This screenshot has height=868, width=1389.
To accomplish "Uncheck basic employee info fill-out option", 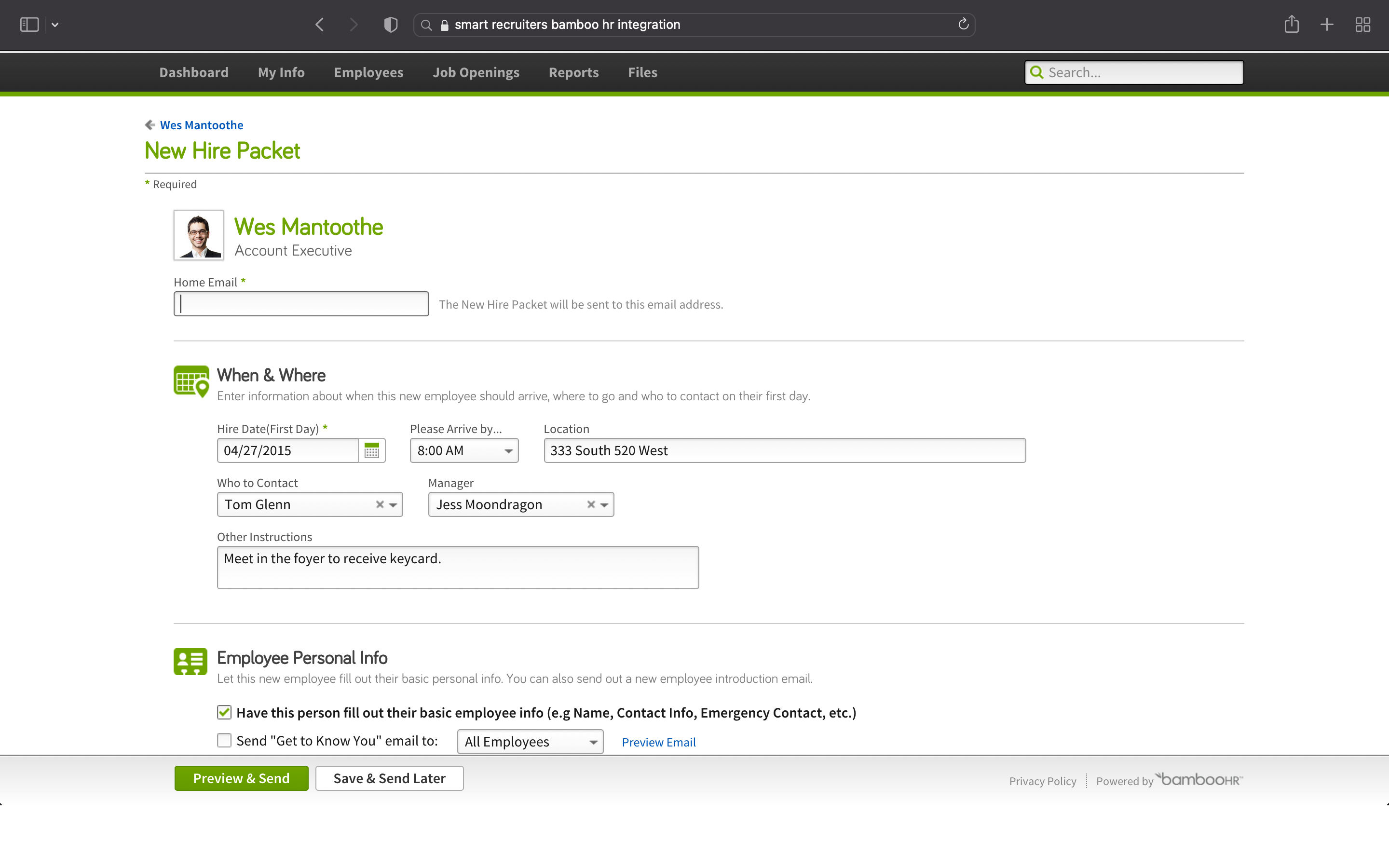I will click(223, 712).
